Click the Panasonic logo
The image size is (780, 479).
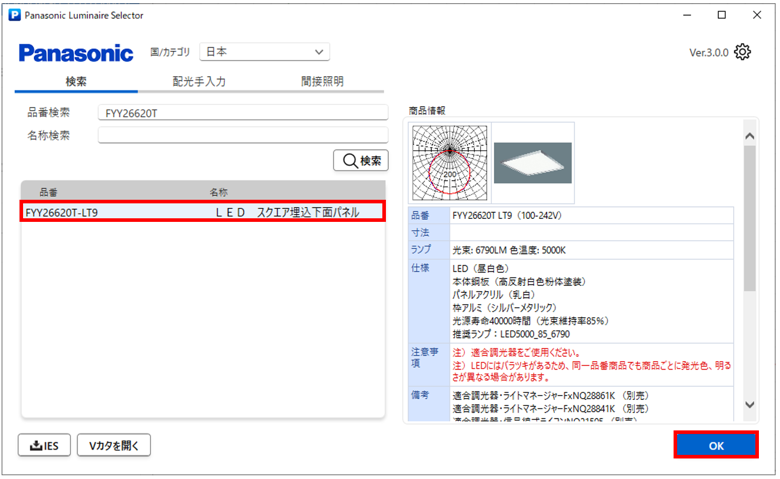coord(76,53)
